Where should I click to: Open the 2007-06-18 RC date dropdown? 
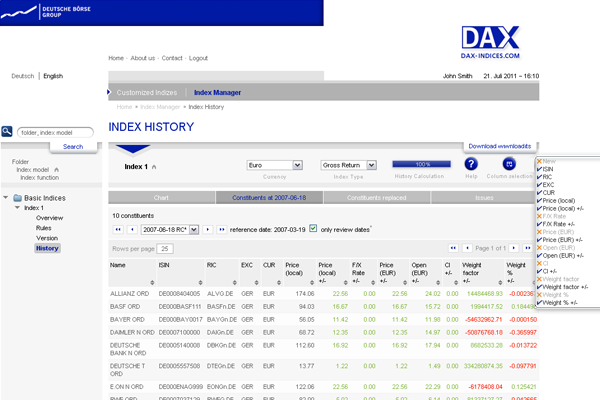click(x=170, y=230)
